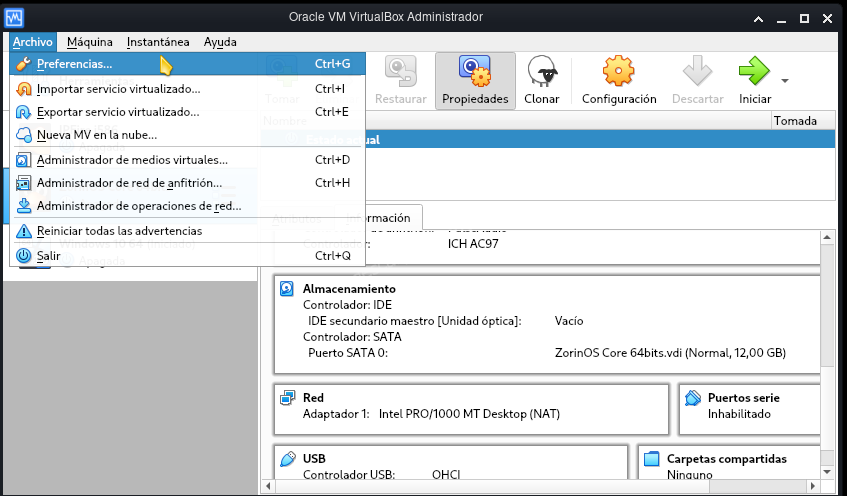
Task: Start the VM with Iniciar
Action: point(755,81)
